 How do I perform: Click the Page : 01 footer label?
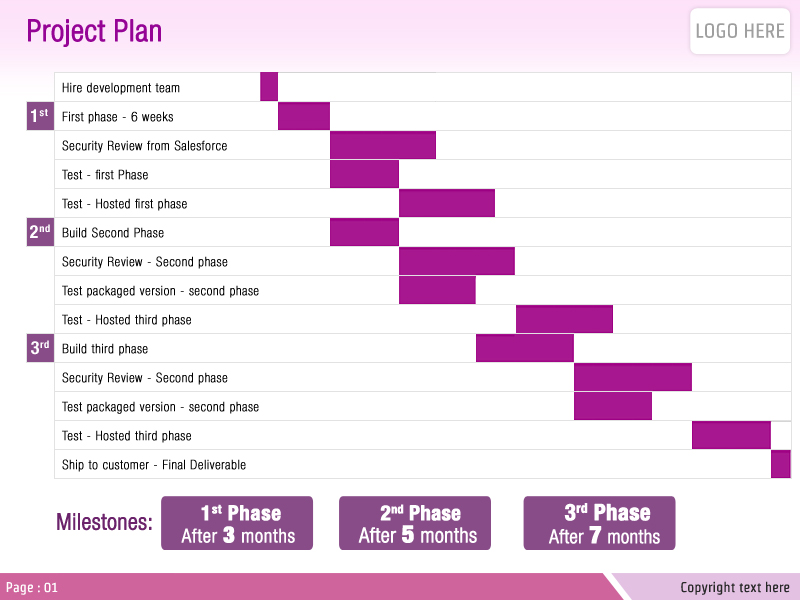(x=32, y=587)
